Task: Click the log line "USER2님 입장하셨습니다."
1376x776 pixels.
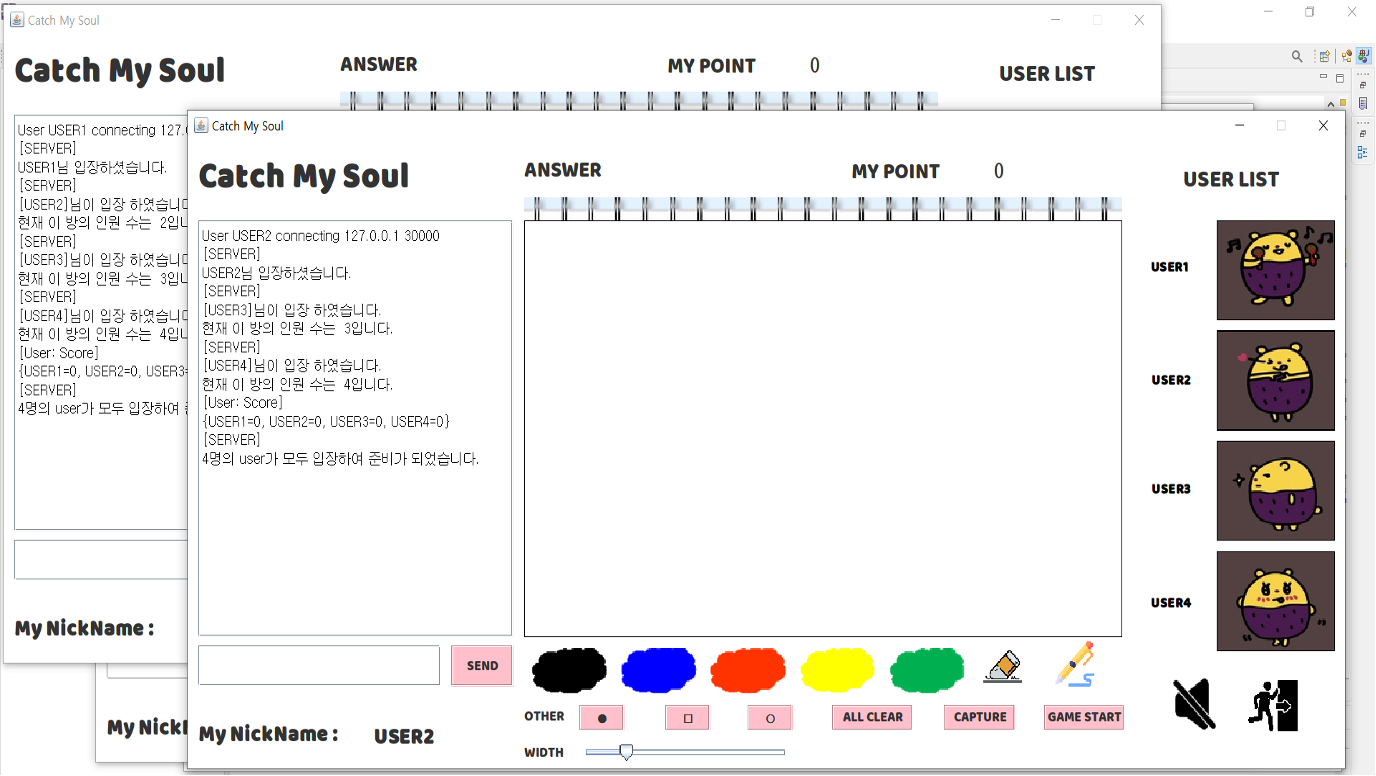Action: click(277, 273)
